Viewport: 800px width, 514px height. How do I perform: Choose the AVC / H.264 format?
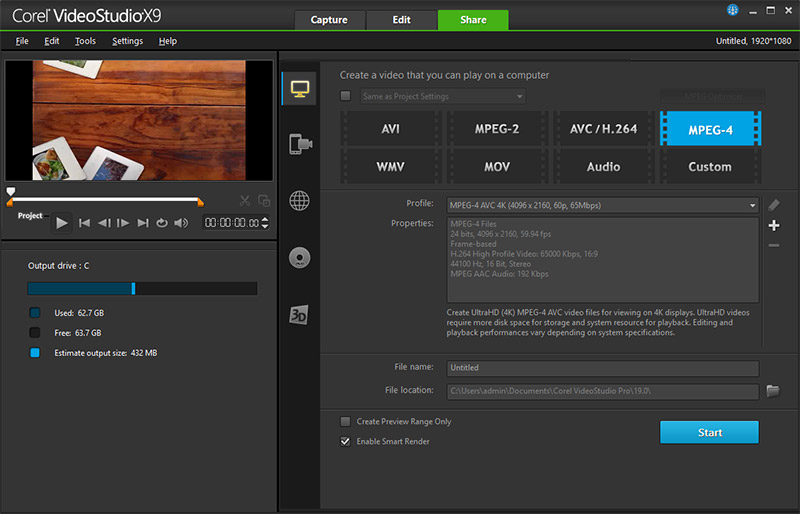point(604,129)
